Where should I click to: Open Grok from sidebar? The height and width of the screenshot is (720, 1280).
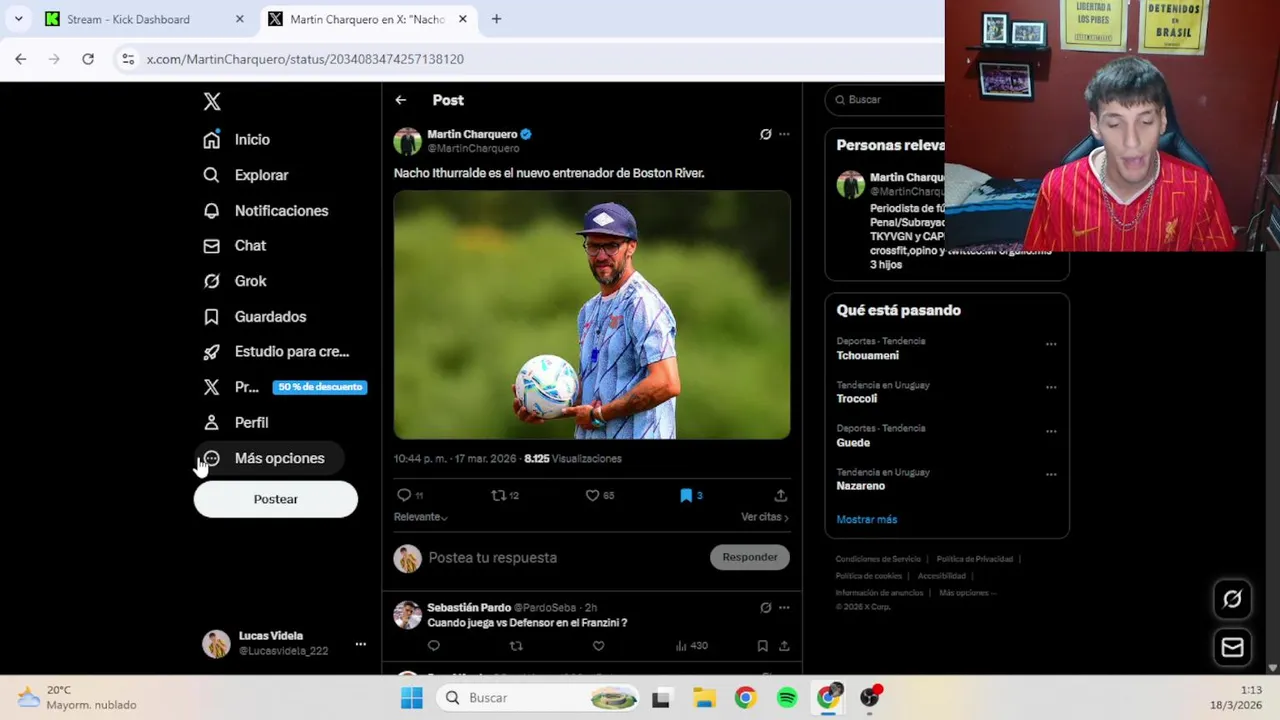[235, 281]
